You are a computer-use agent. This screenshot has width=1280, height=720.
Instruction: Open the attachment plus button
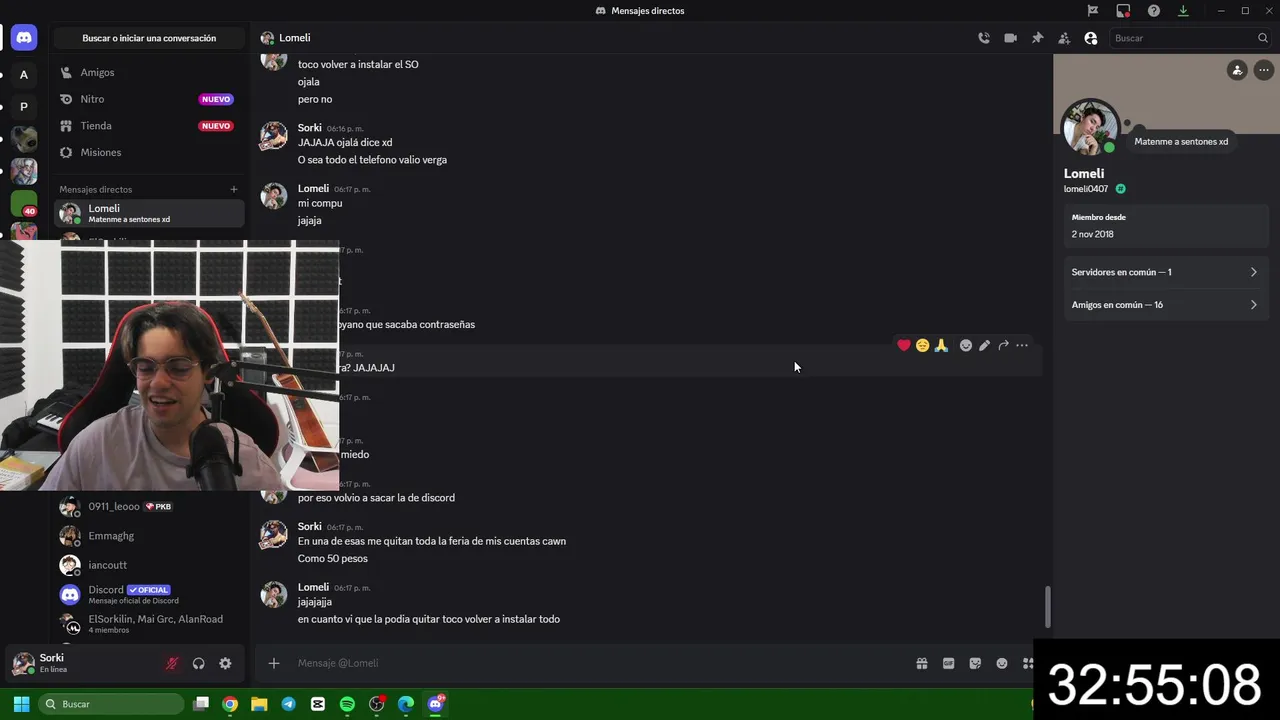(274, 663)
